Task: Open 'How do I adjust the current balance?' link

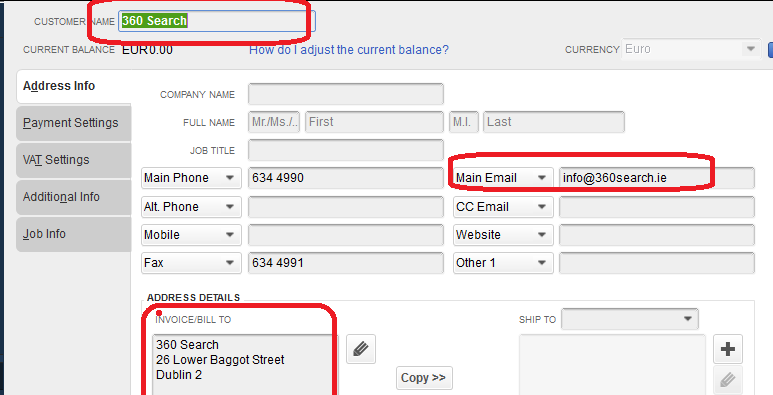Action: [349, 50]
